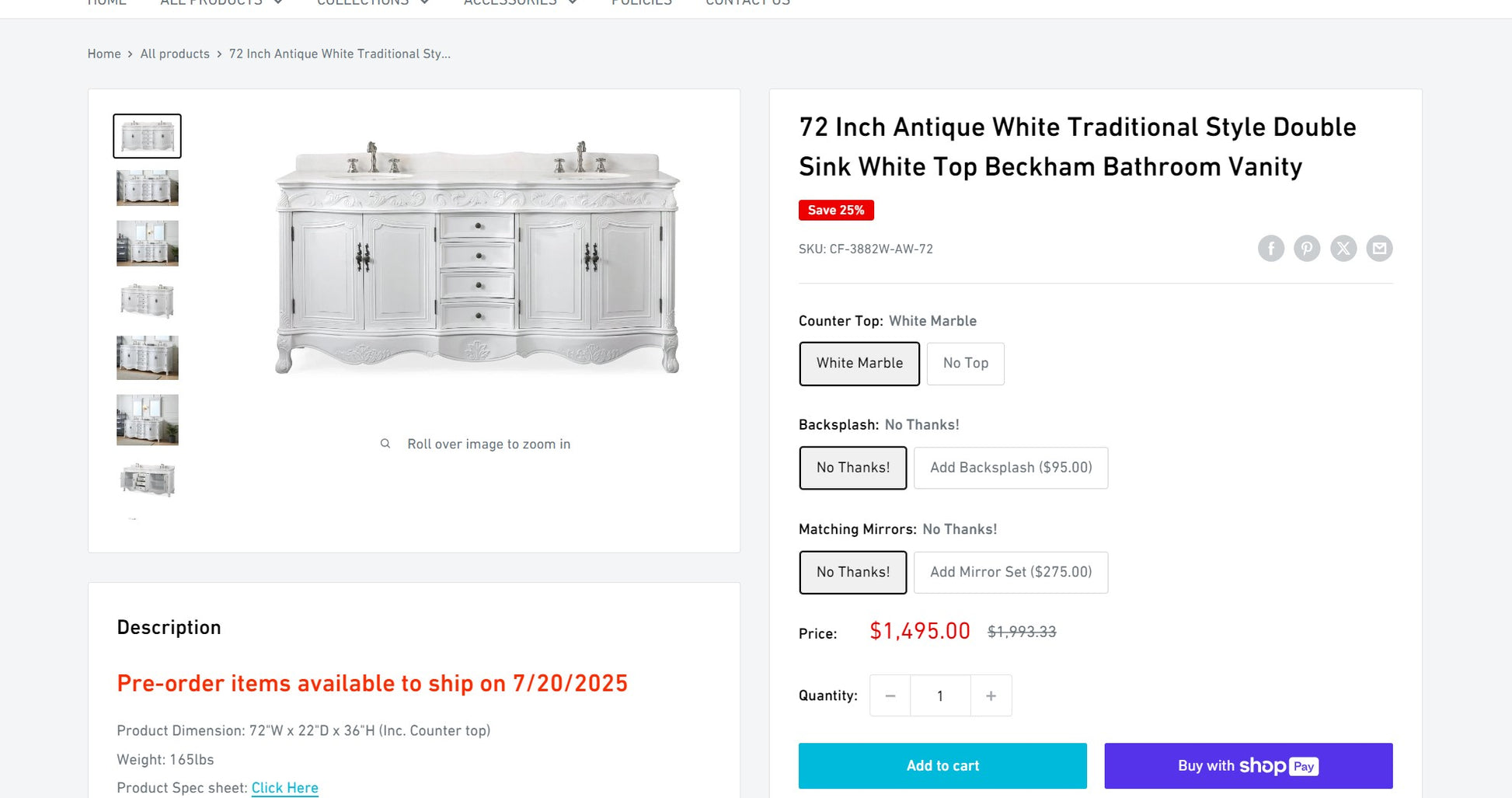1512x798 pixels.
Task: Go to Home via breadcrumb link
Action: [104, 54]
